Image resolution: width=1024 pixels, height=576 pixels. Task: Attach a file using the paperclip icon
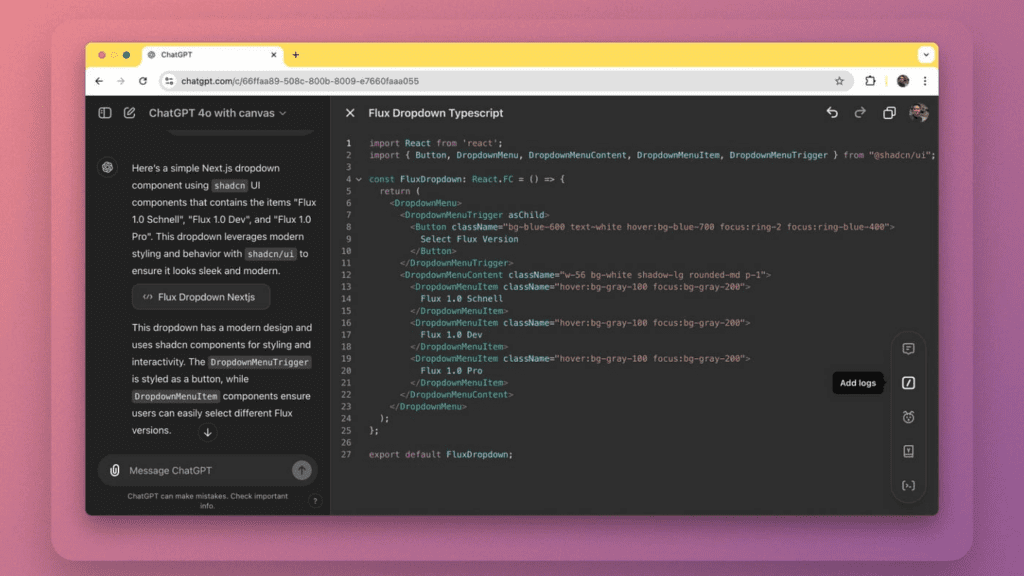pos(115,470)
